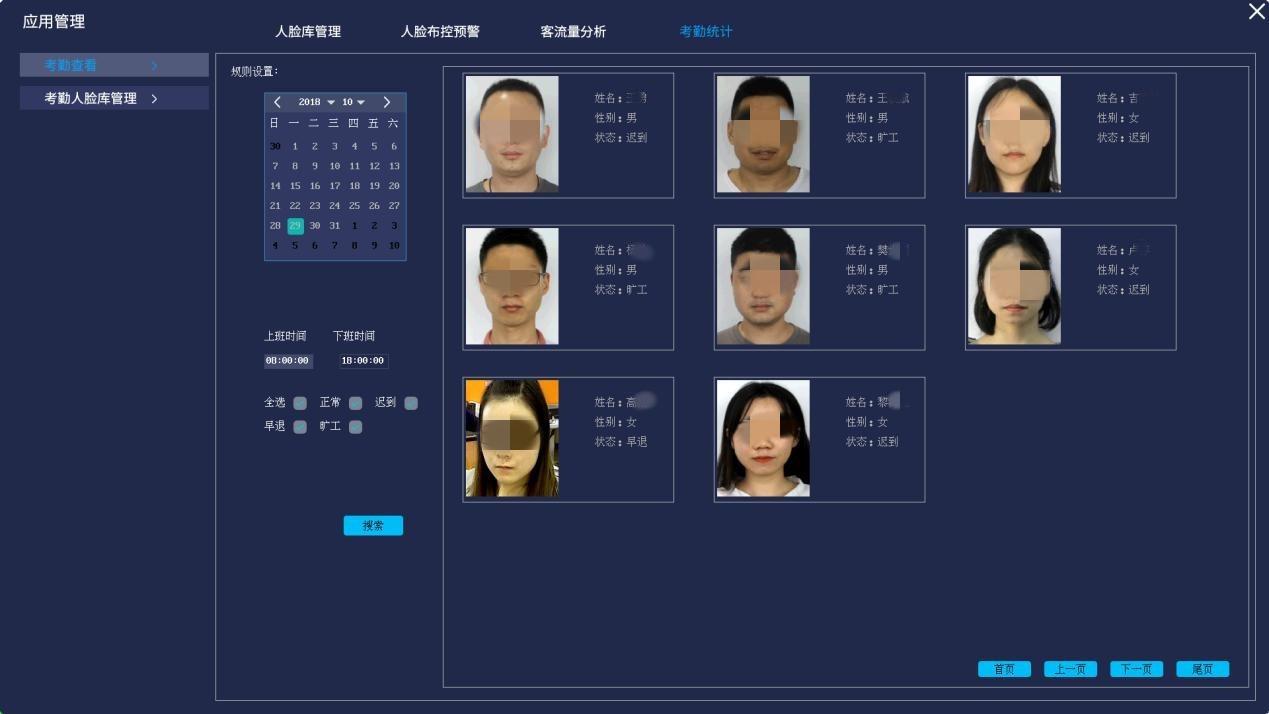Select date 31 in calendar
Image resolution: width=1269 pixels, height=714 pixels.
(x=335, y=226)
